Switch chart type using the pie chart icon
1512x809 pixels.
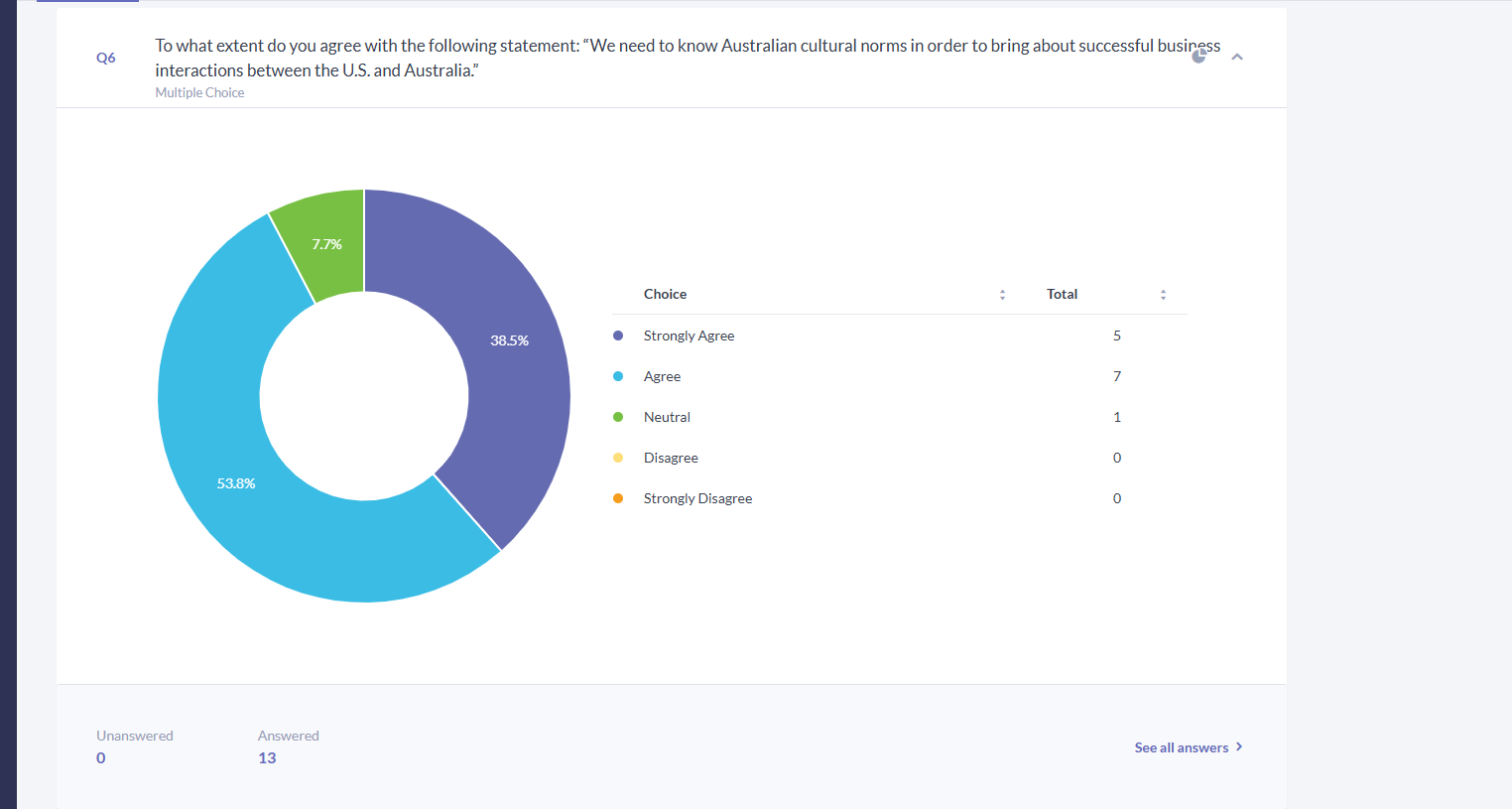(x=1198, y=57)
